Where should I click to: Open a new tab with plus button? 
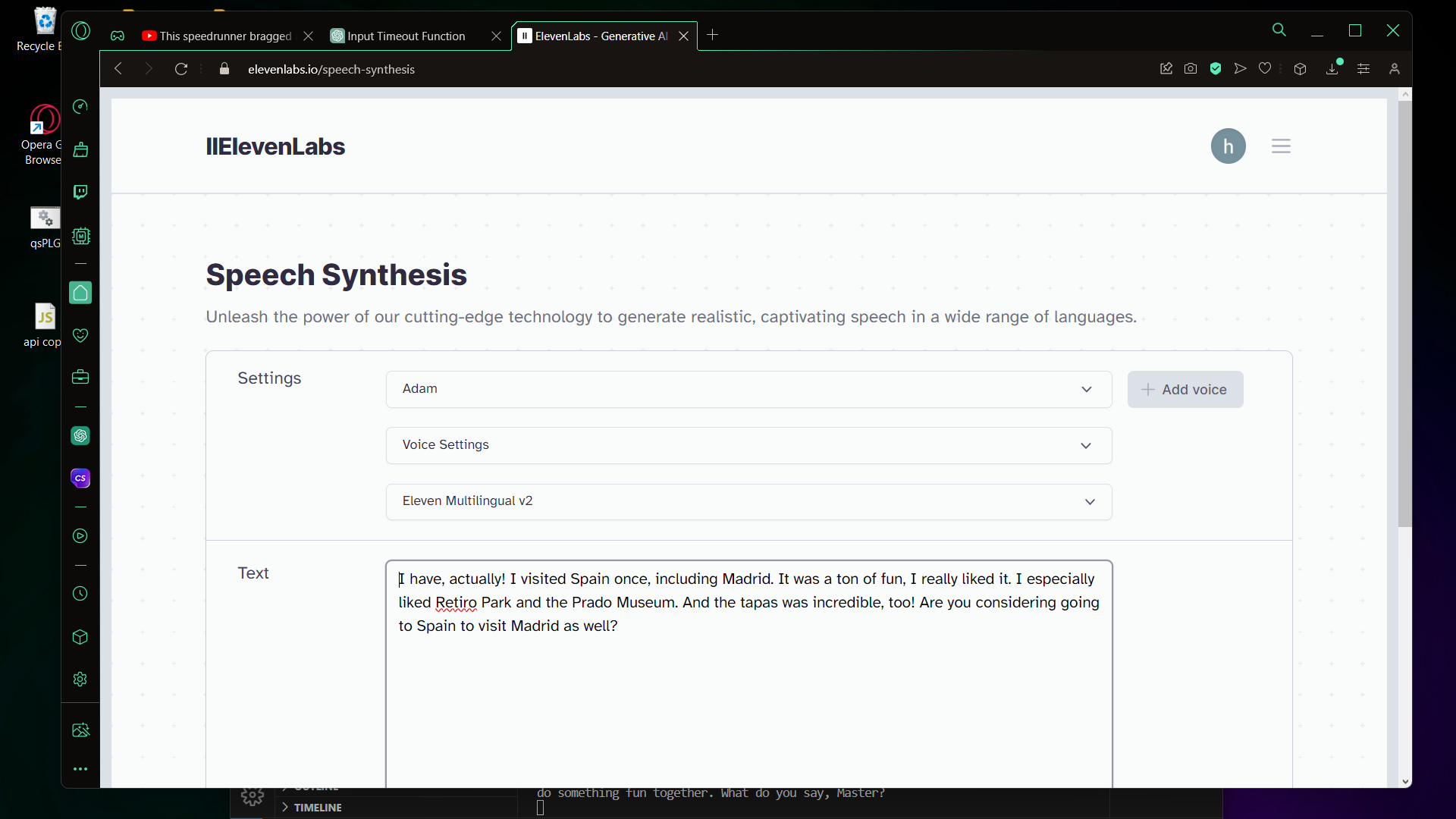pyautogui.click(x=712, y=35)
